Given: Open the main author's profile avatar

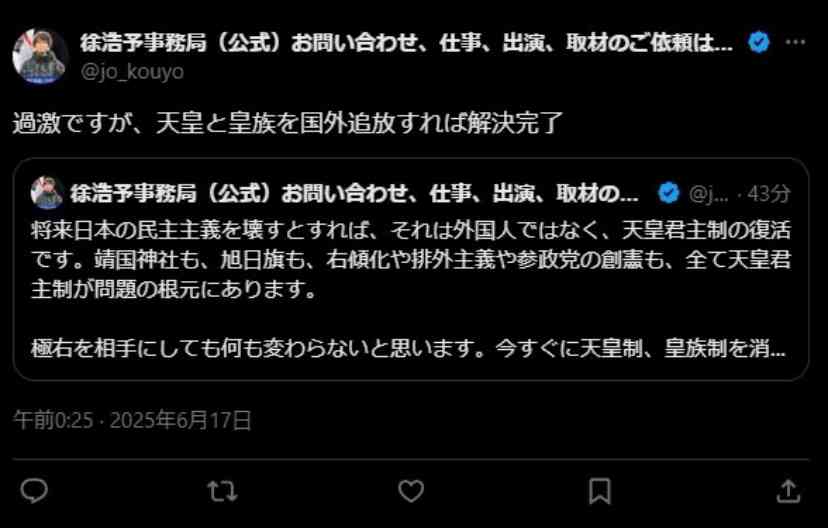Looking at the screenshot, I should pyautogui.click(x=40, y=56).
